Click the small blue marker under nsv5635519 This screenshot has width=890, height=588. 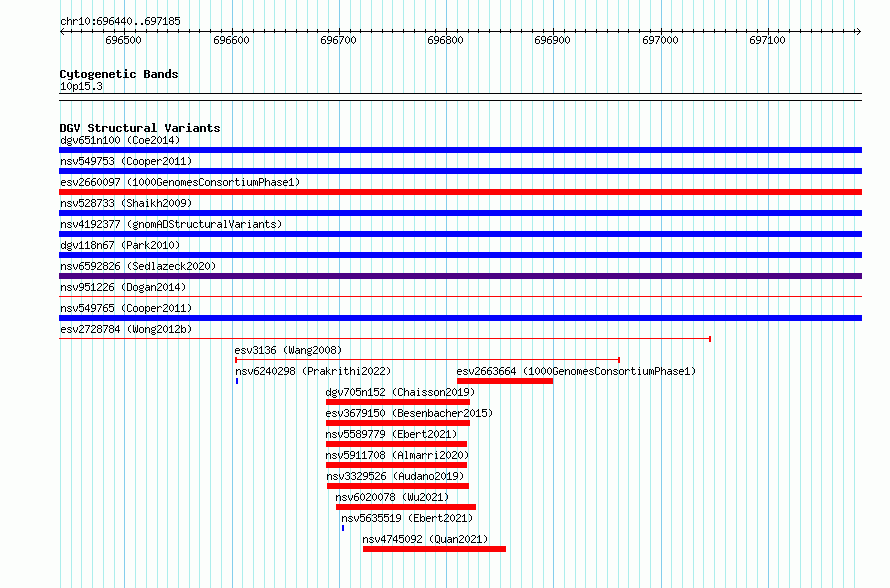click(x=343, y=528)
